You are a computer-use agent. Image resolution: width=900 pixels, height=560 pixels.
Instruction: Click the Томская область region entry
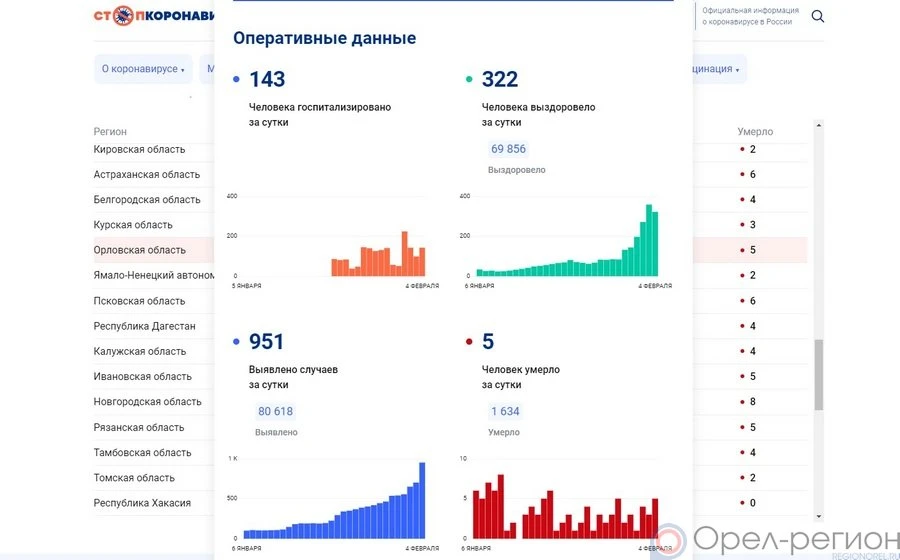(134, 478)
